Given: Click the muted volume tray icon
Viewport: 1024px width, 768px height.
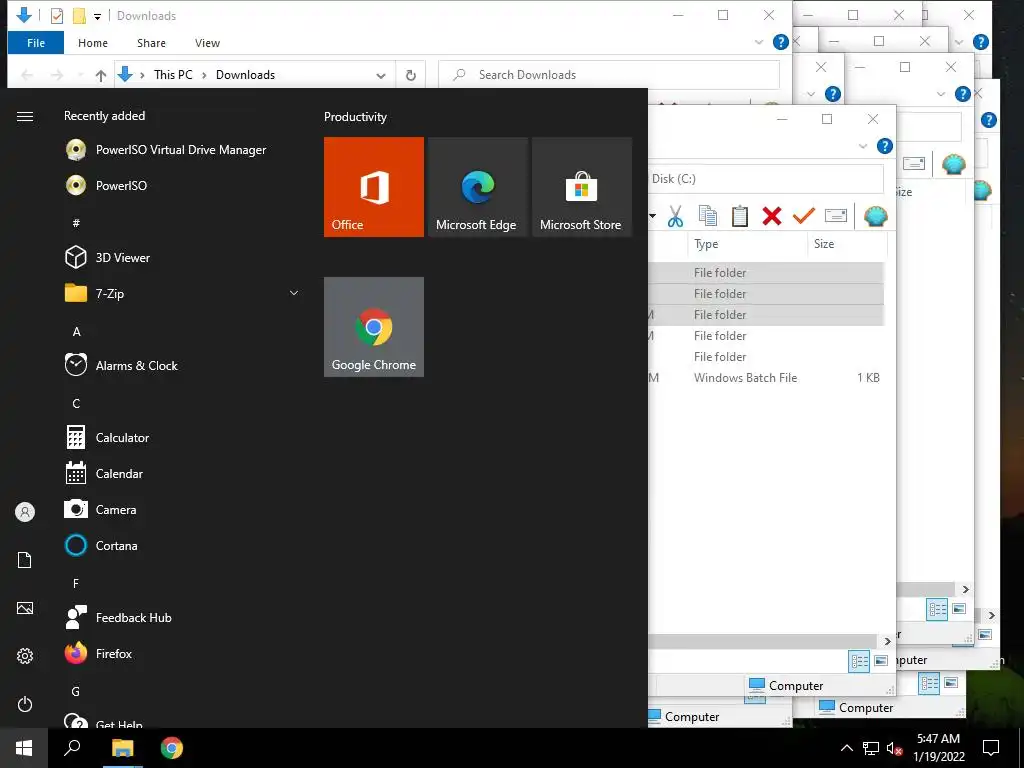Looking at the screenshot, I should pos(894,748).
